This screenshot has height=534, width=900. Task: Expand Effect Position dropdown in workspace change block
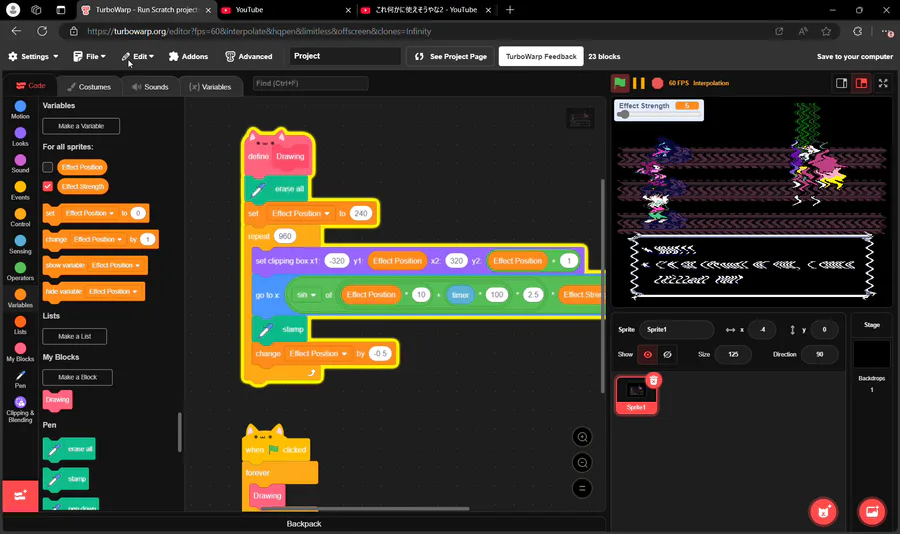(319, 353)
